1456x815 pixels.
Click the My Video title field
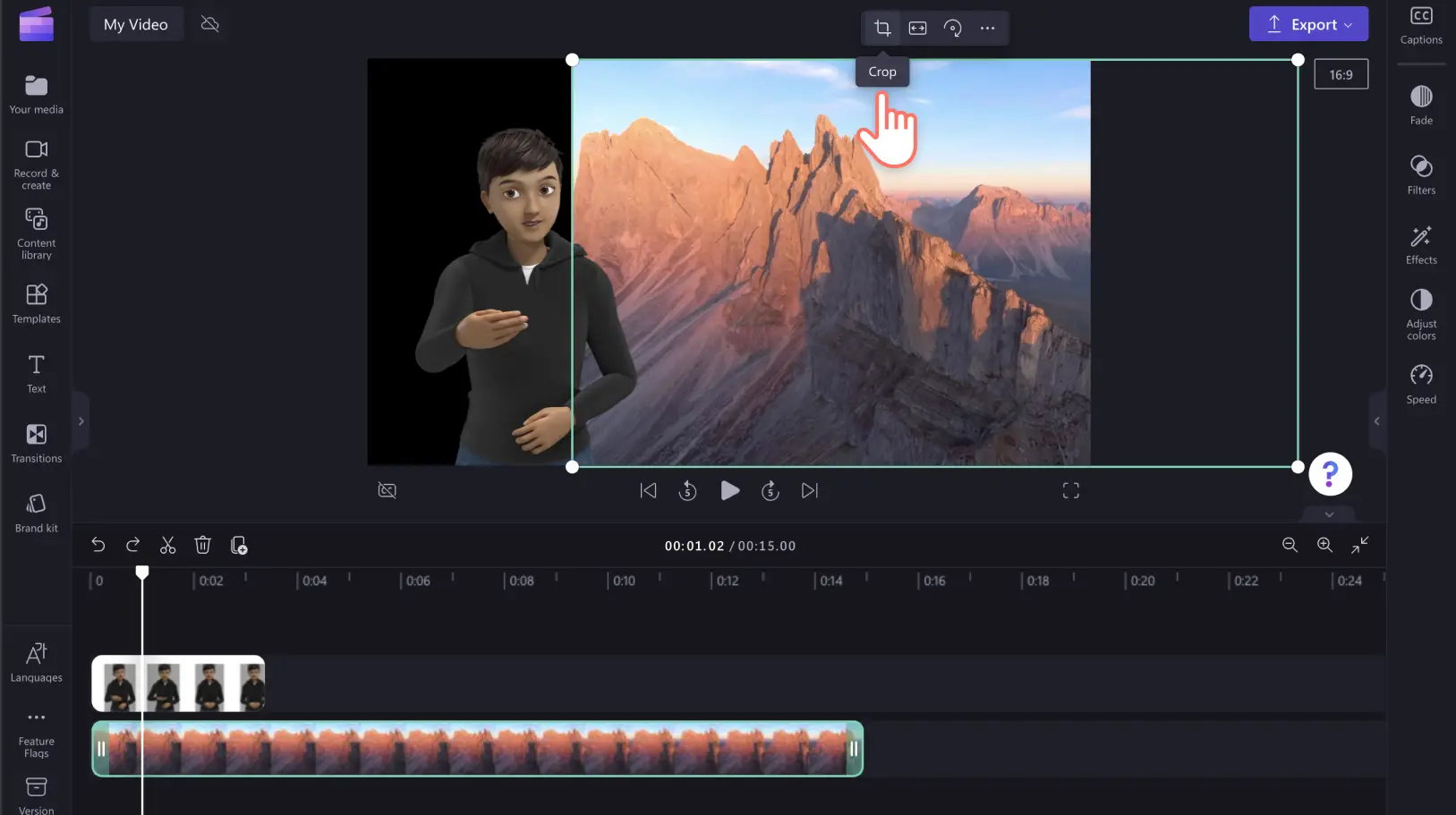136,24
